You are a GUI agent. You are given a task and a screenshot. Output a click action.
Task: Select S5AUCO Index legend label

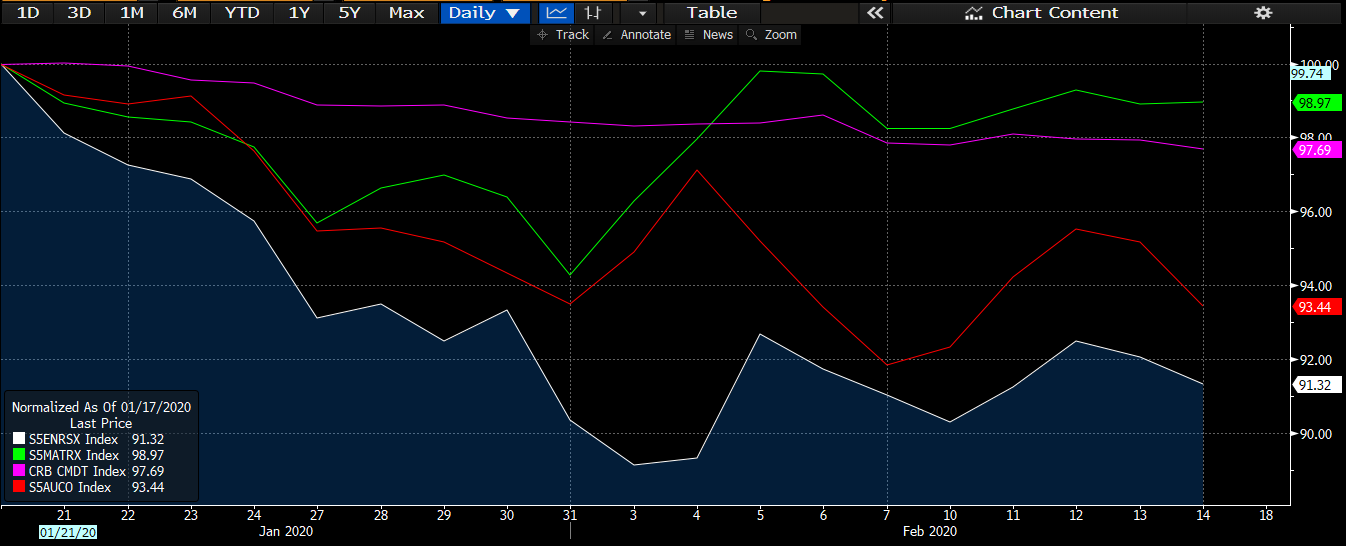pyautogui.click(x=70, y=487)
